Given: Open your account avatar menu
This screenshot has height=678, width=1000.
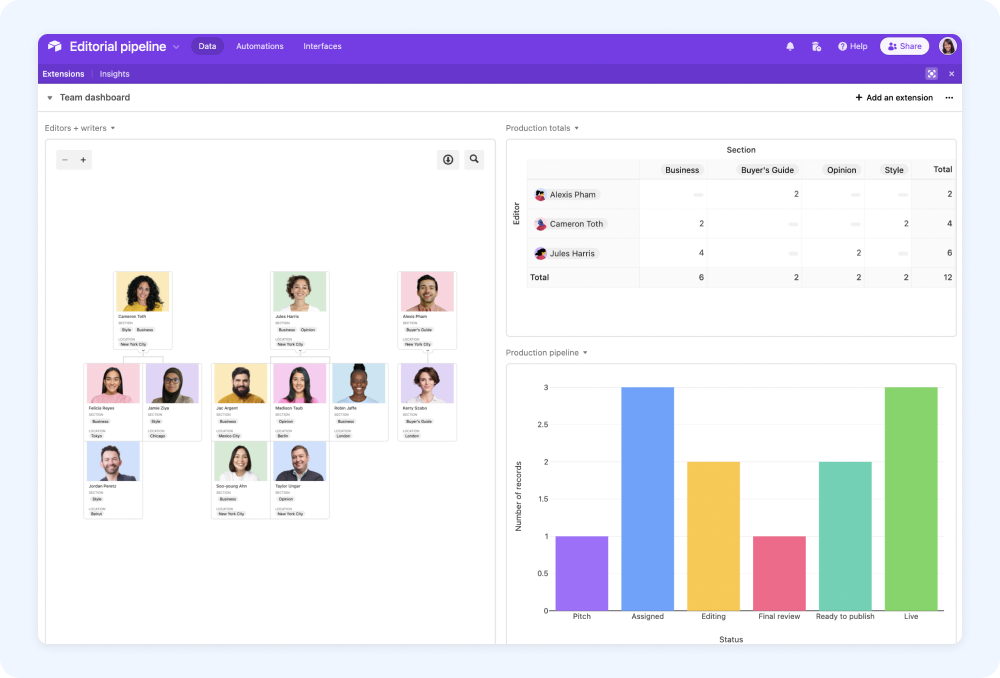Looking at the screenshot, I should [x=947, y=46].
